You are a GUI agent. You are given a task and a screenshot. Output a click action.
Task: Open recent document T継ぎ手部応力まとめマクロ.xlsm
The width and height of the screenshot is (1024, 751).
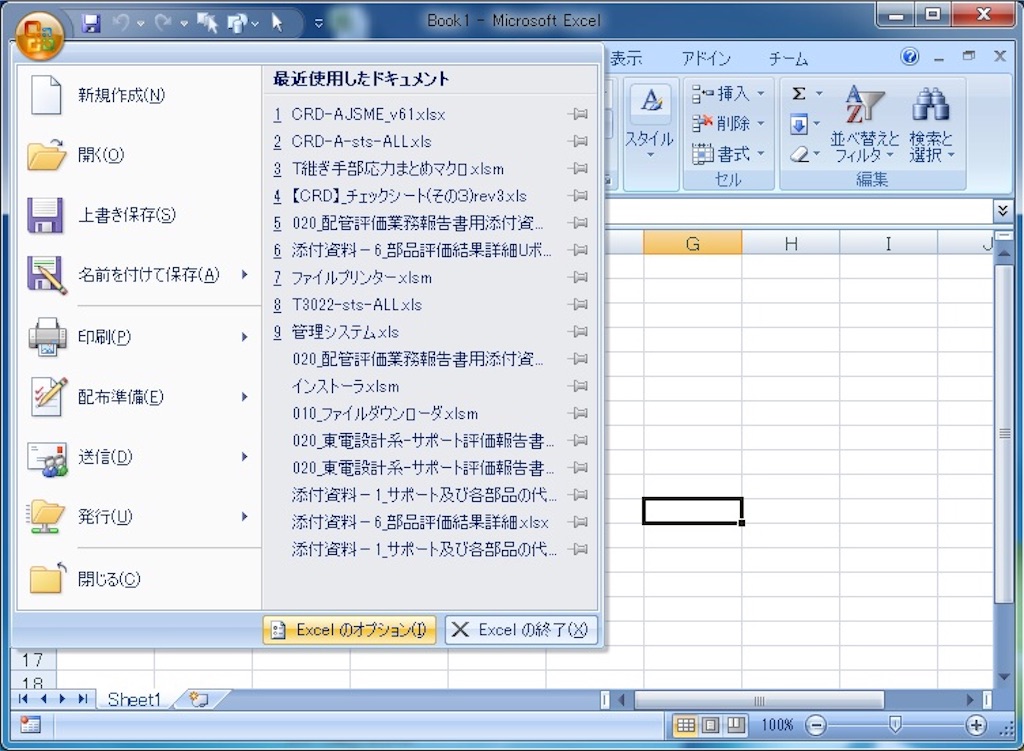(x=397, y=169)
